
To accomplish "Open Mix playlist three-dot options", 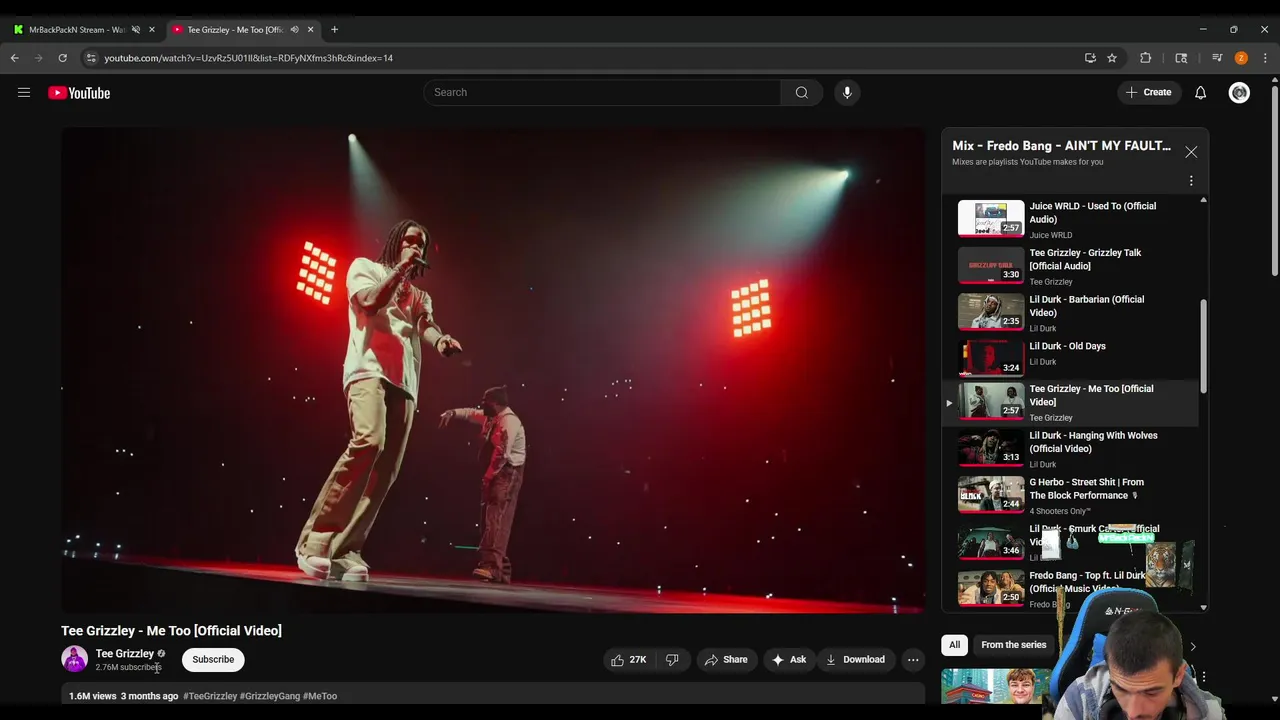I will (x=1191, y=181).
